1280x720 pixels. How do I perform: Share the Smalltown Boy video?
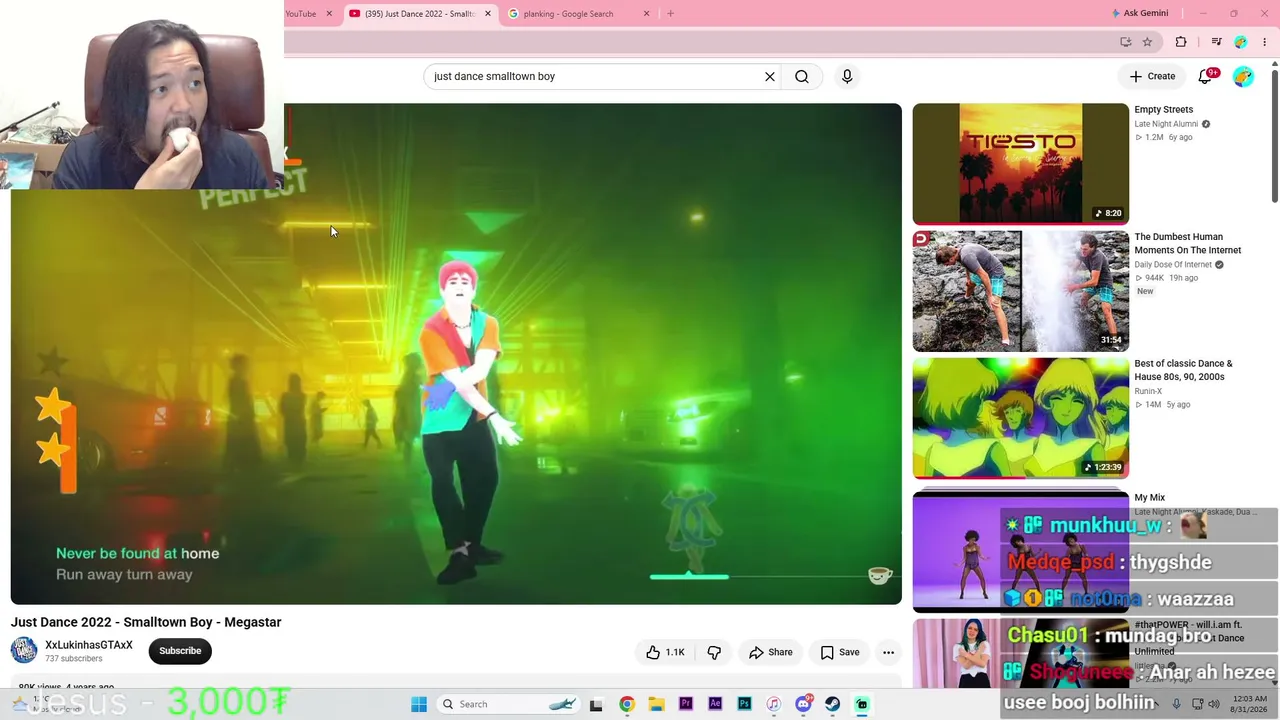pyautogui.click(x=771, y=652)
